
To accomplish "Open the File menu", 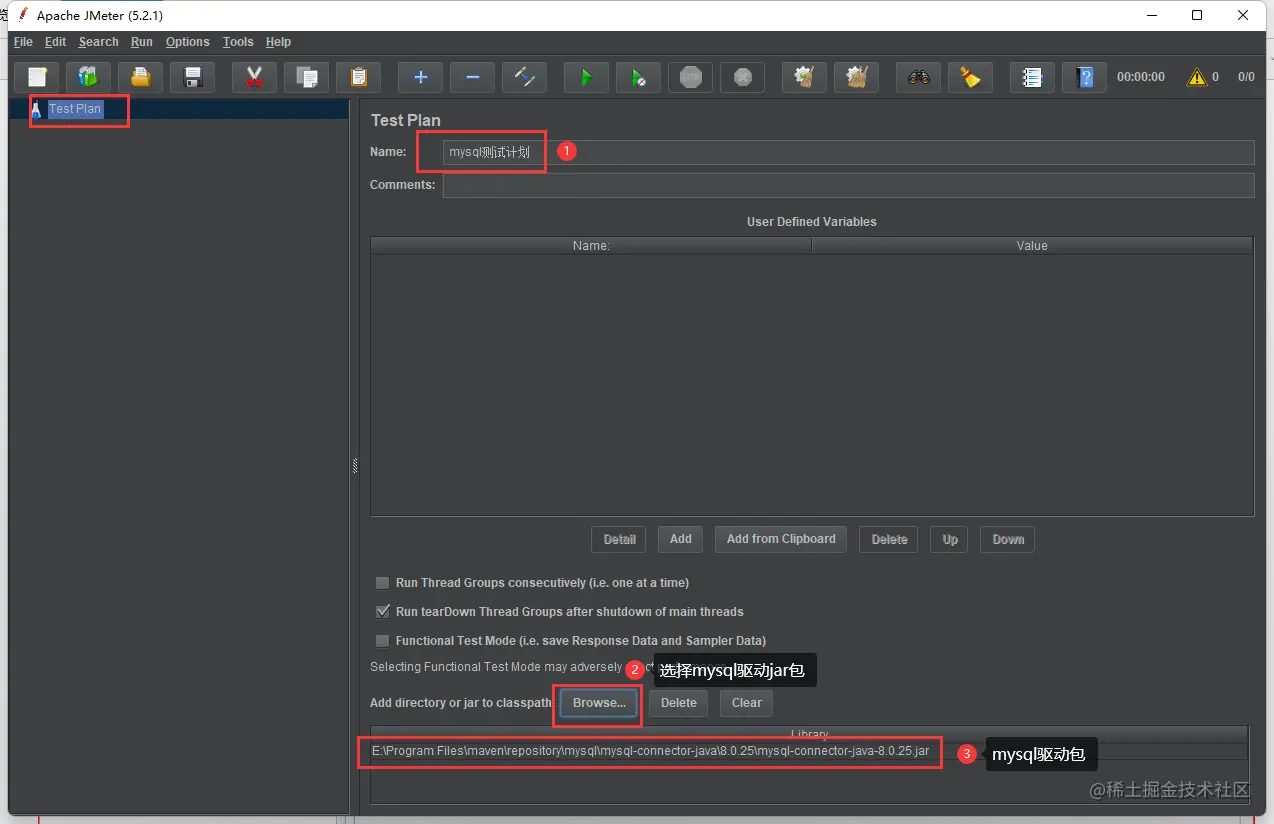I will pyautogui.click(x=23, y=42).
